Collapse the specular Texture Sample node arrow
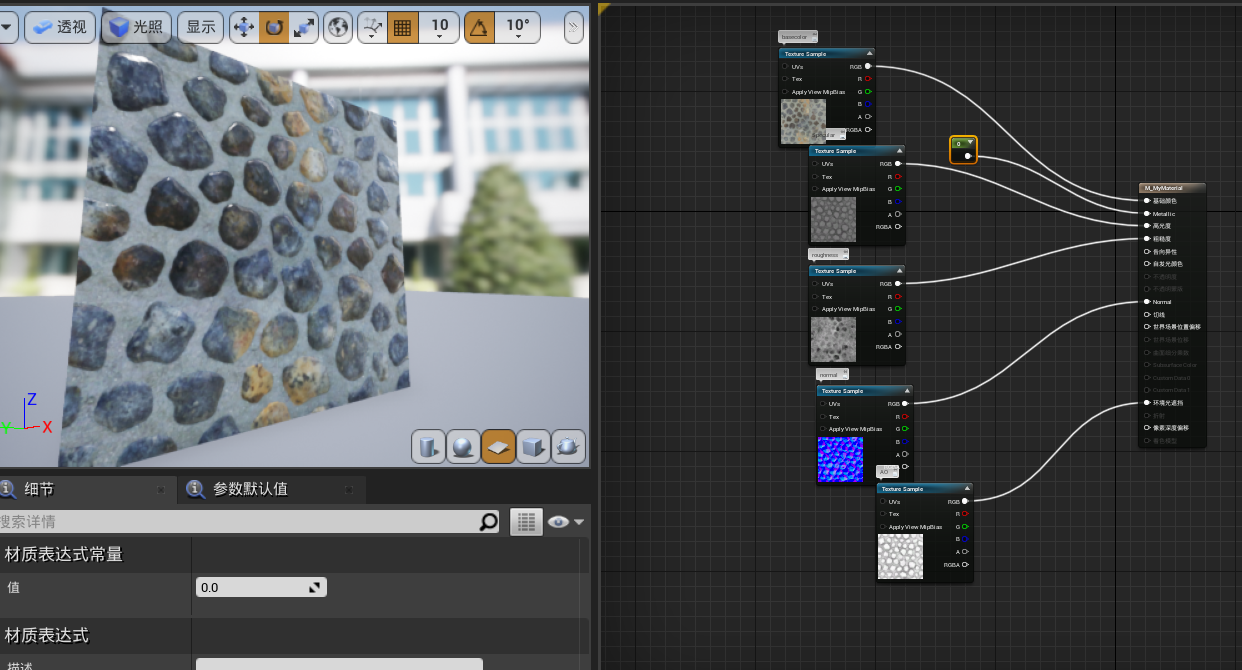Viewport: 1242px width, 670px height. (899, 151)
